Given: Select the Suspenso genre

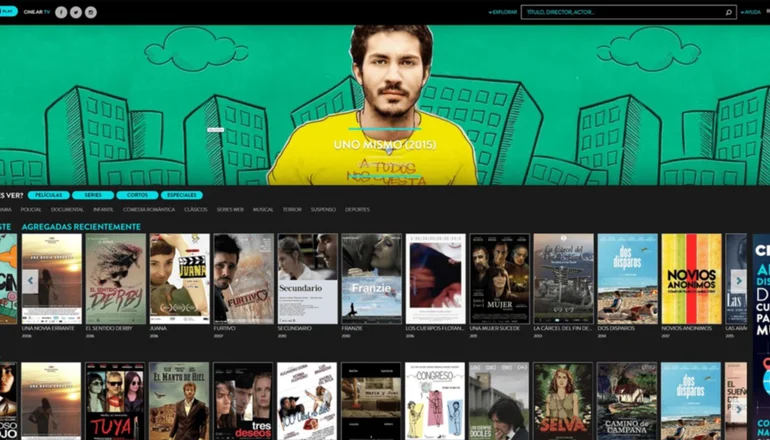Looking at the screenshot, I should tap(323, 210).
